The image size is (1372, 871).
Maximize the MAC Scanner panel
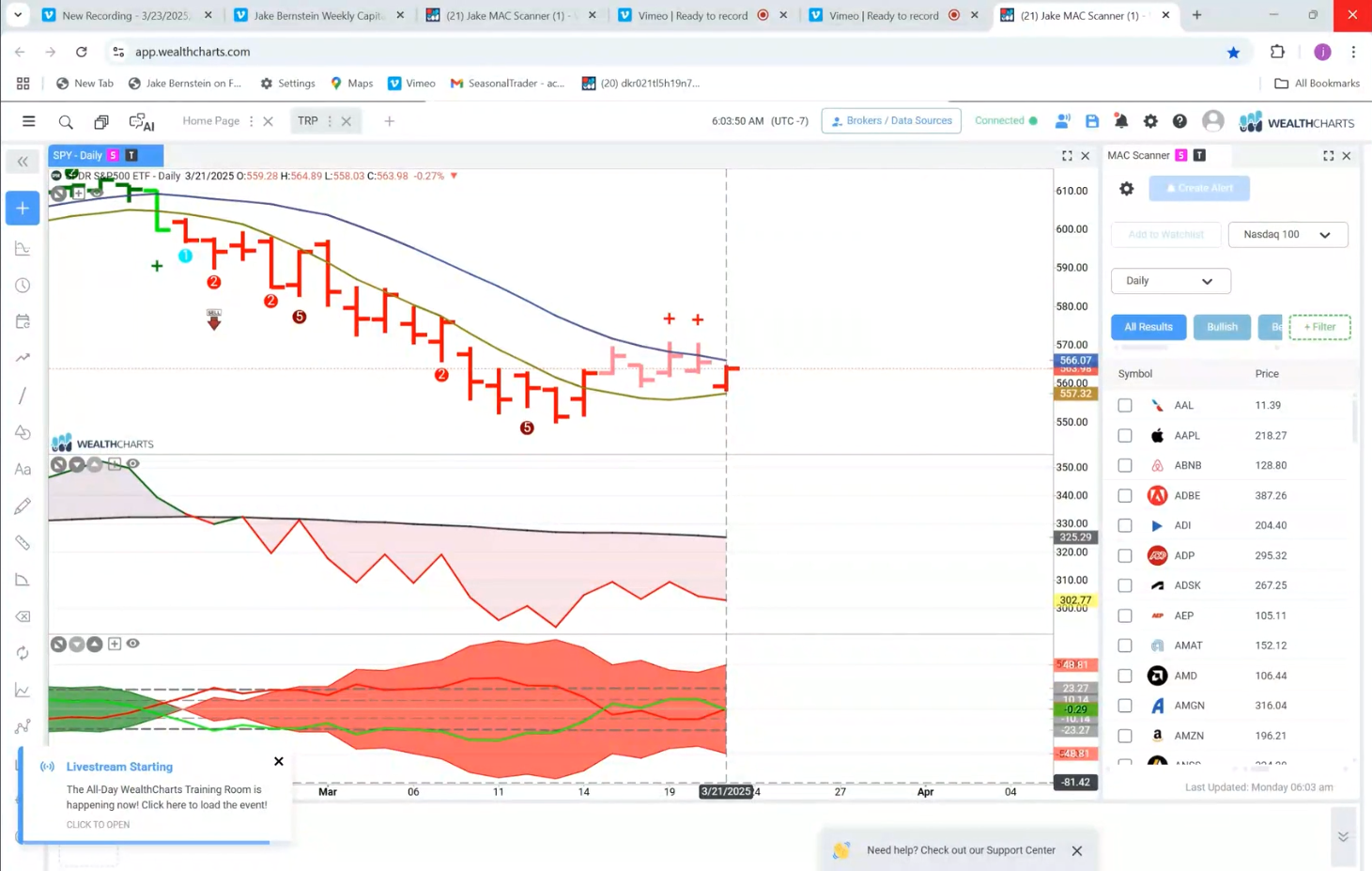[1328, 156]
